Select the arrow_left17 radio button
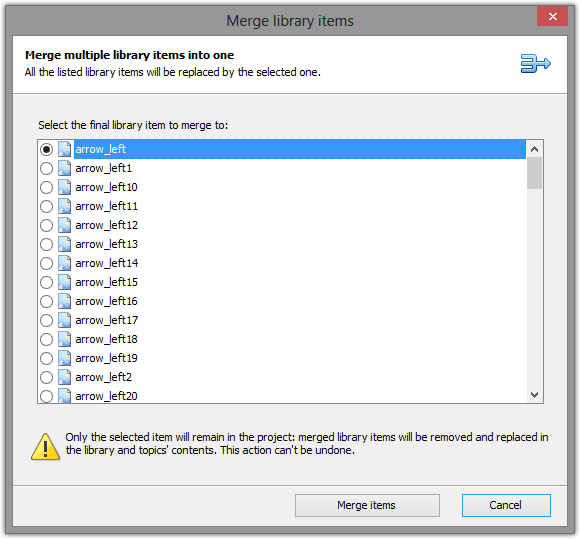 [x=46, y=321]
